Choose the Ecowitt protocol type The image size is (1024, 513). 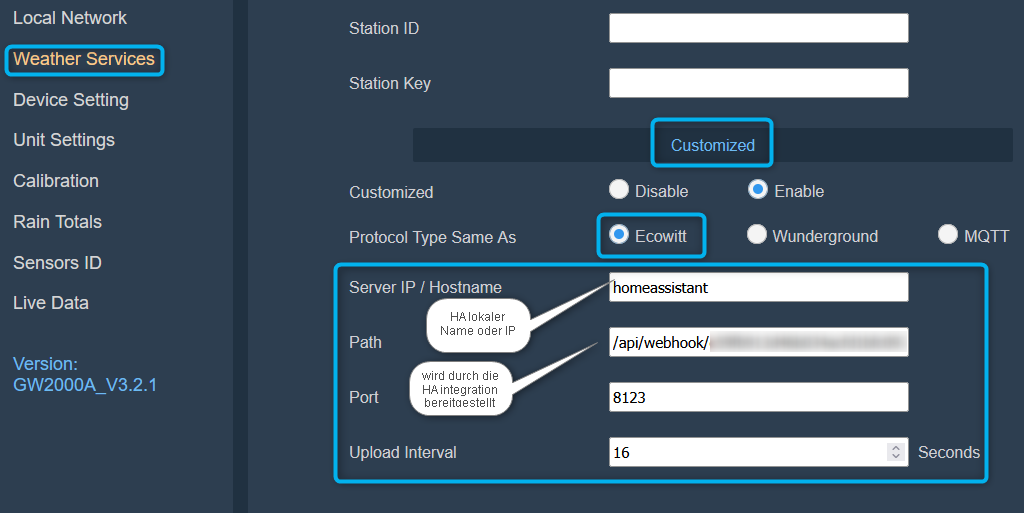pyautogui.click(x=619, y=235)
